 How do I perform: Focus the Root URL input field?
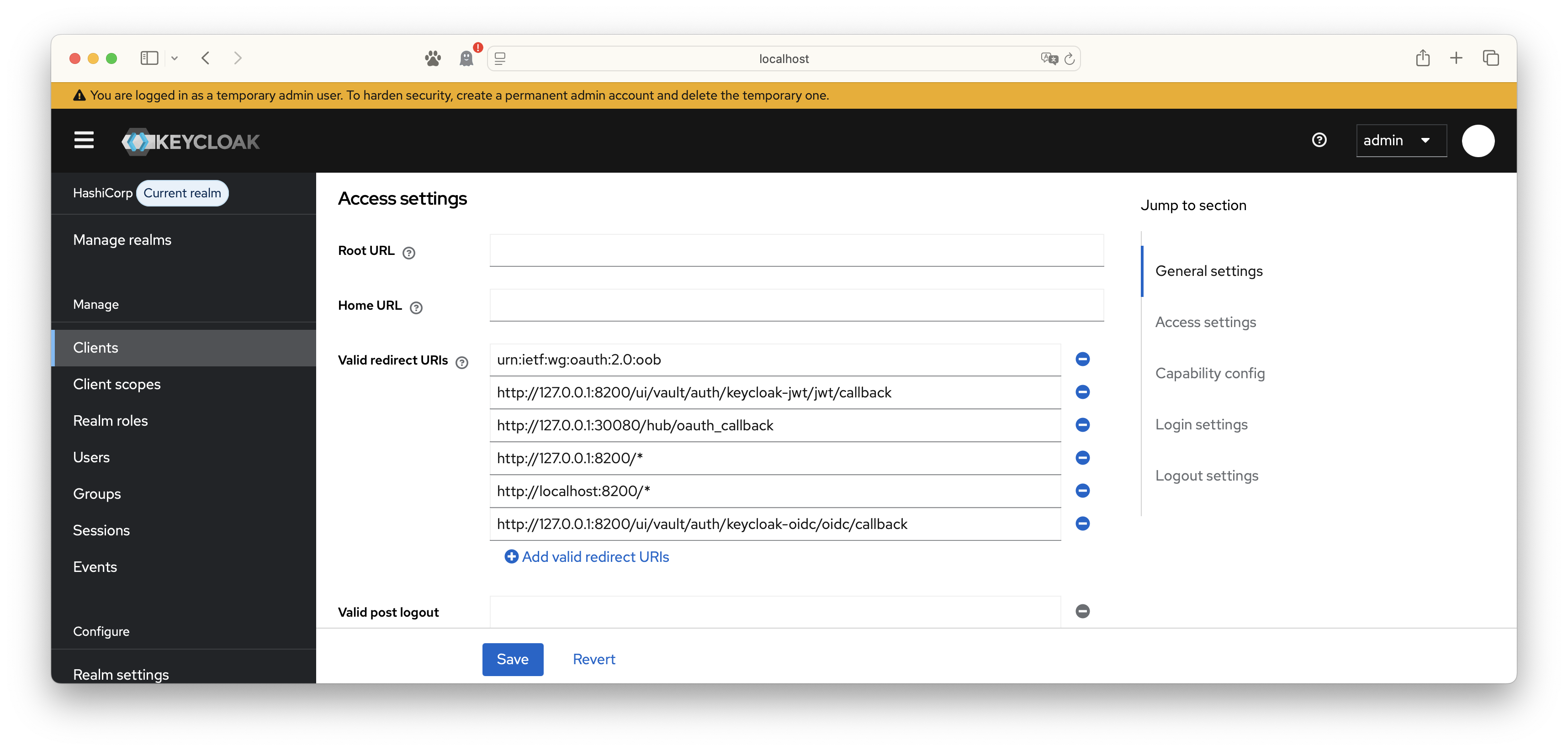click(x=796, y=250)
